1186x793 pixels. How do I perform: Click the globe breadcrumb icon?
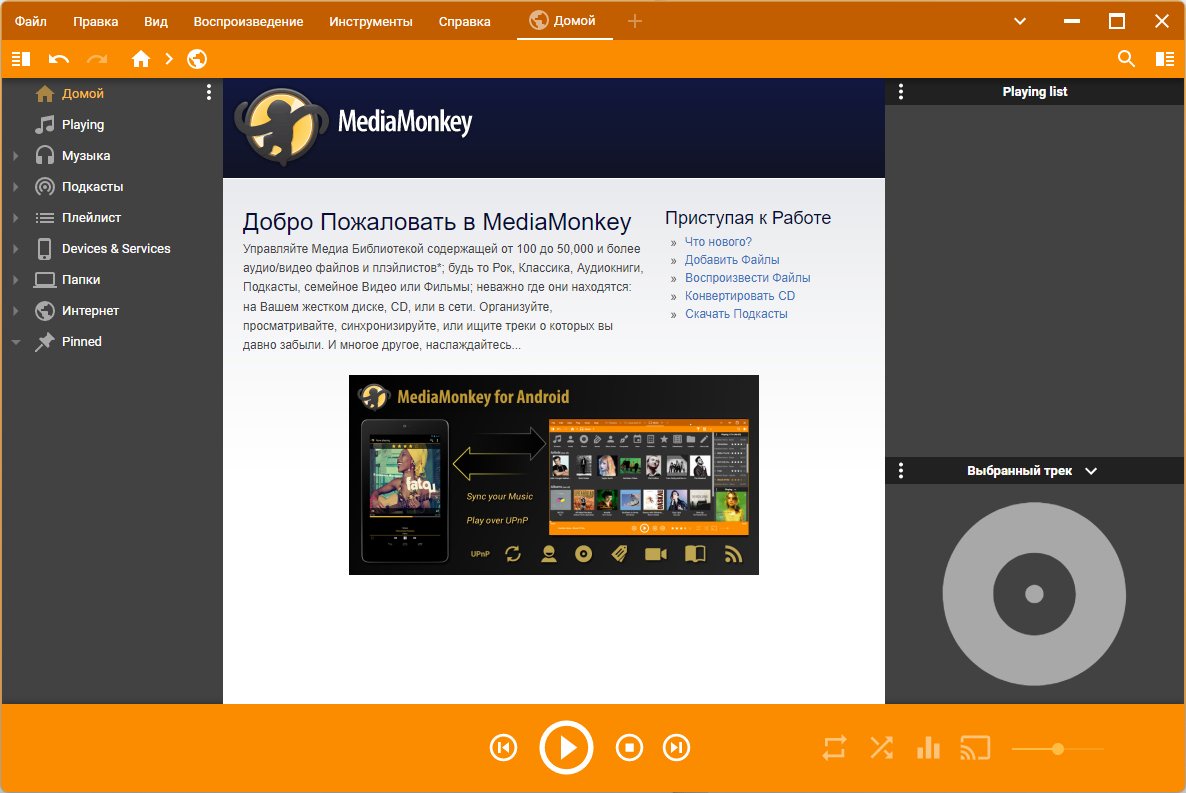coord(197,59)
